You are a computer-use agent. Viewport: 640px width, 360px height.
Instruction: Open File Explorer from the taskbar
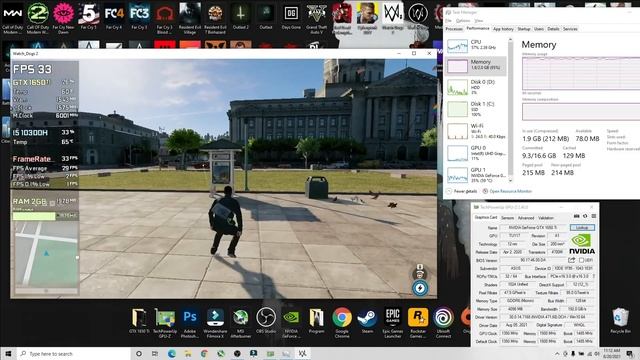click(188, 353)
